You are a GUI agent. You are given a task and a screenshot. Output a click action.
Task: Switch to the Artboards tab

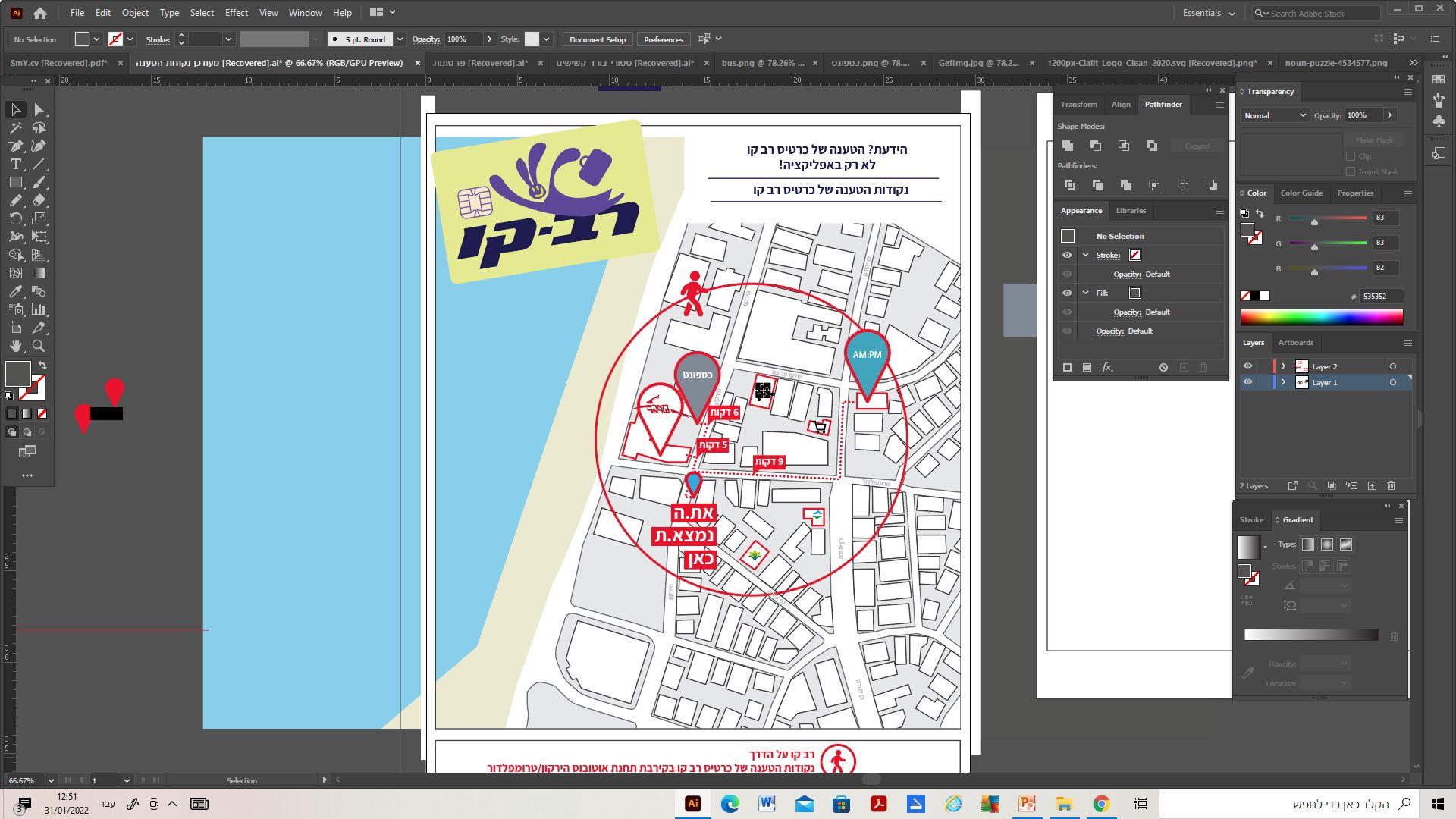coord(1295,343)
